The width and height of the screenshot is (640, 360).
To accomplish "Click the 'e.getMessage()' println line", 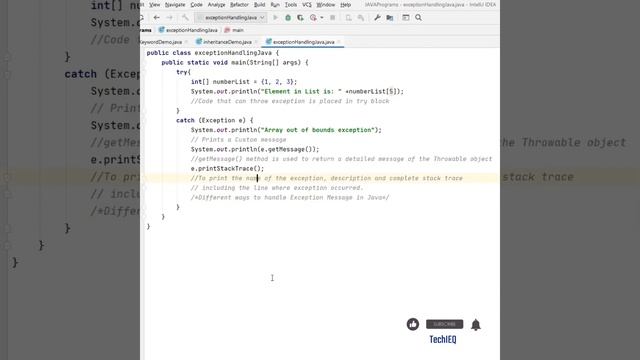I will [255, 149].
